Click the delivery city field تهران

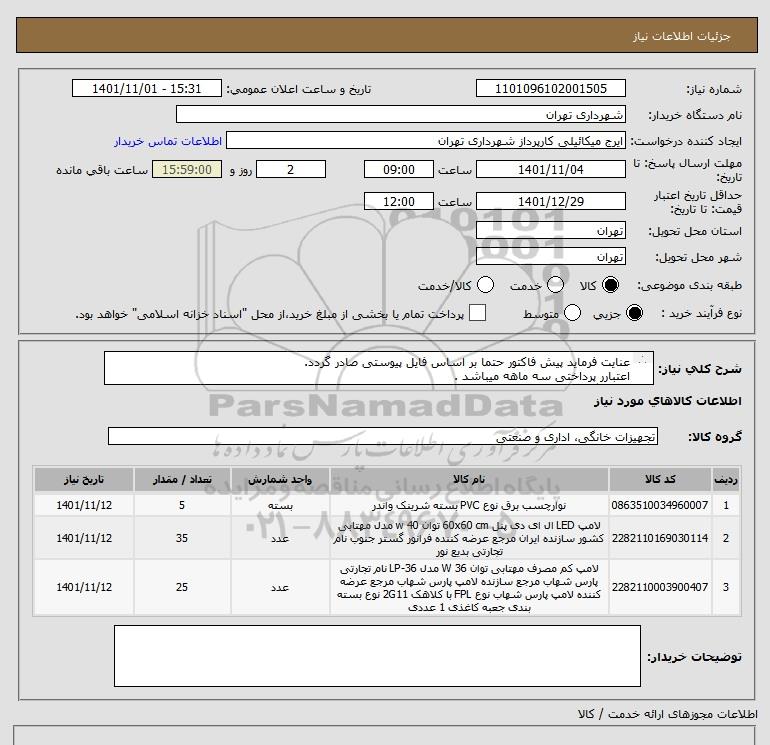click(x=550, y=257)
